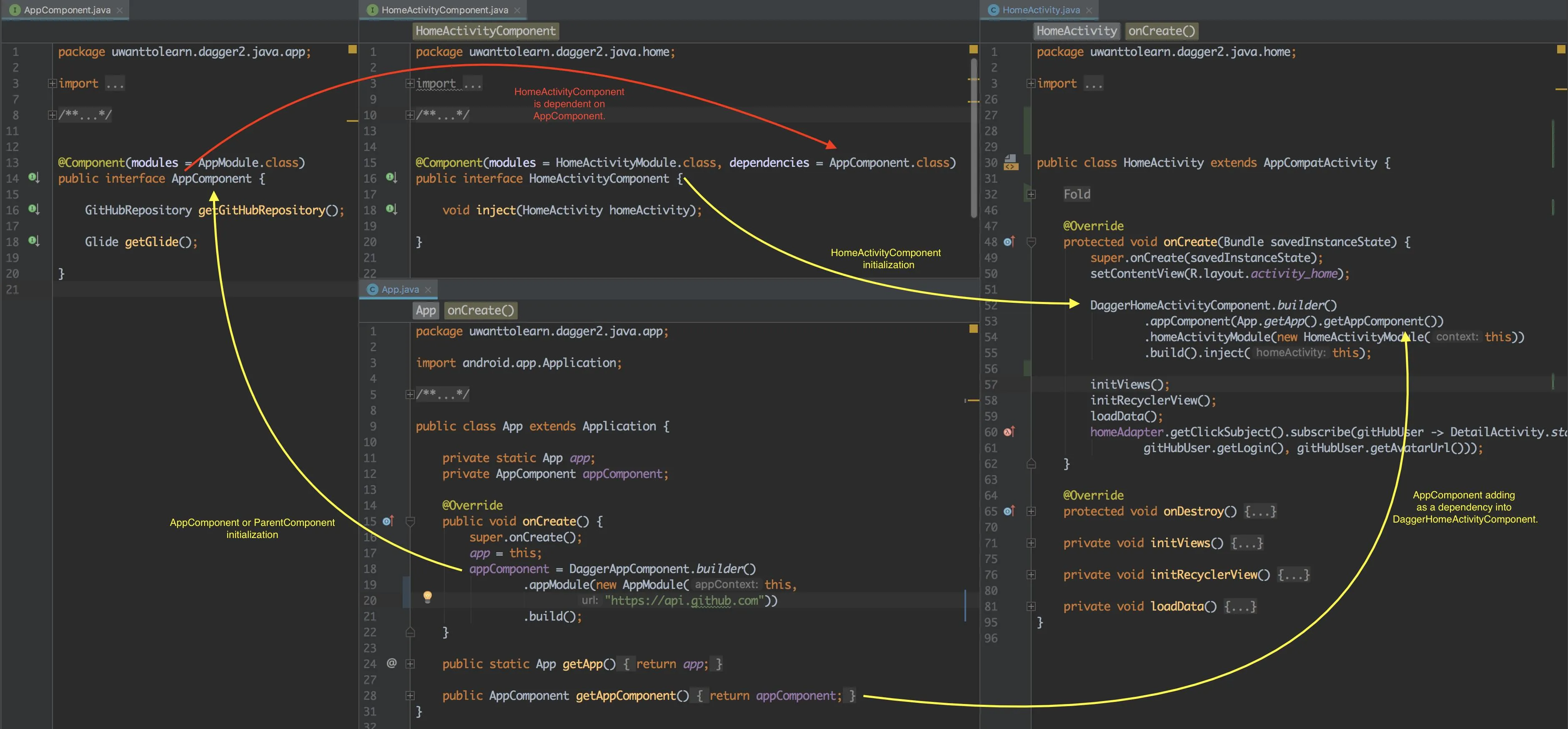The height and width of the screenshot is (729, 1568).
Task: Click the related-file gutter icon beside HomeActivity class
Action: click(1010, 162)
